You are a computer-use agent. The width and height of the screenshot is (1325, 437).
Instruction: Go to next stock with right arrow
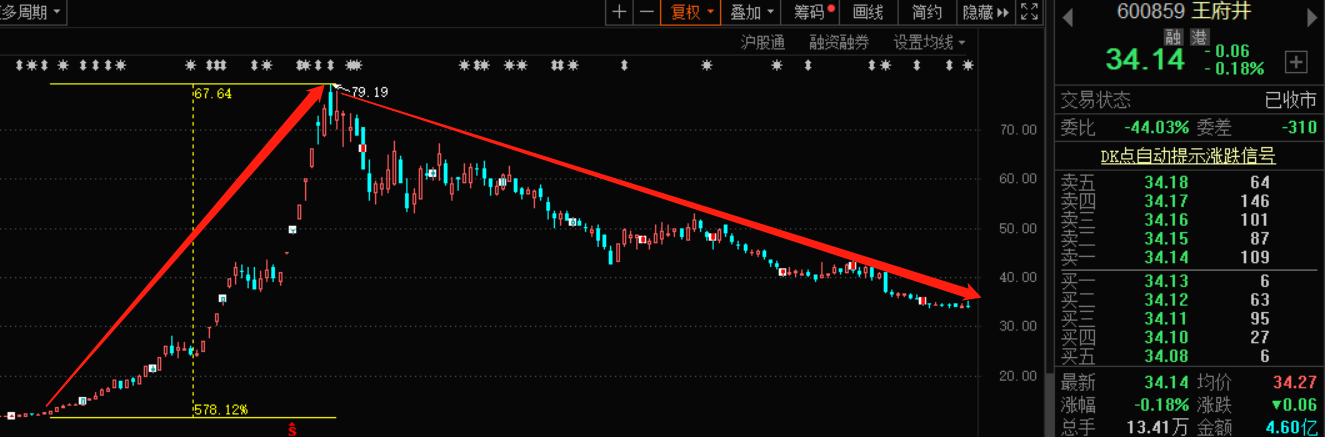(1313, 16)
